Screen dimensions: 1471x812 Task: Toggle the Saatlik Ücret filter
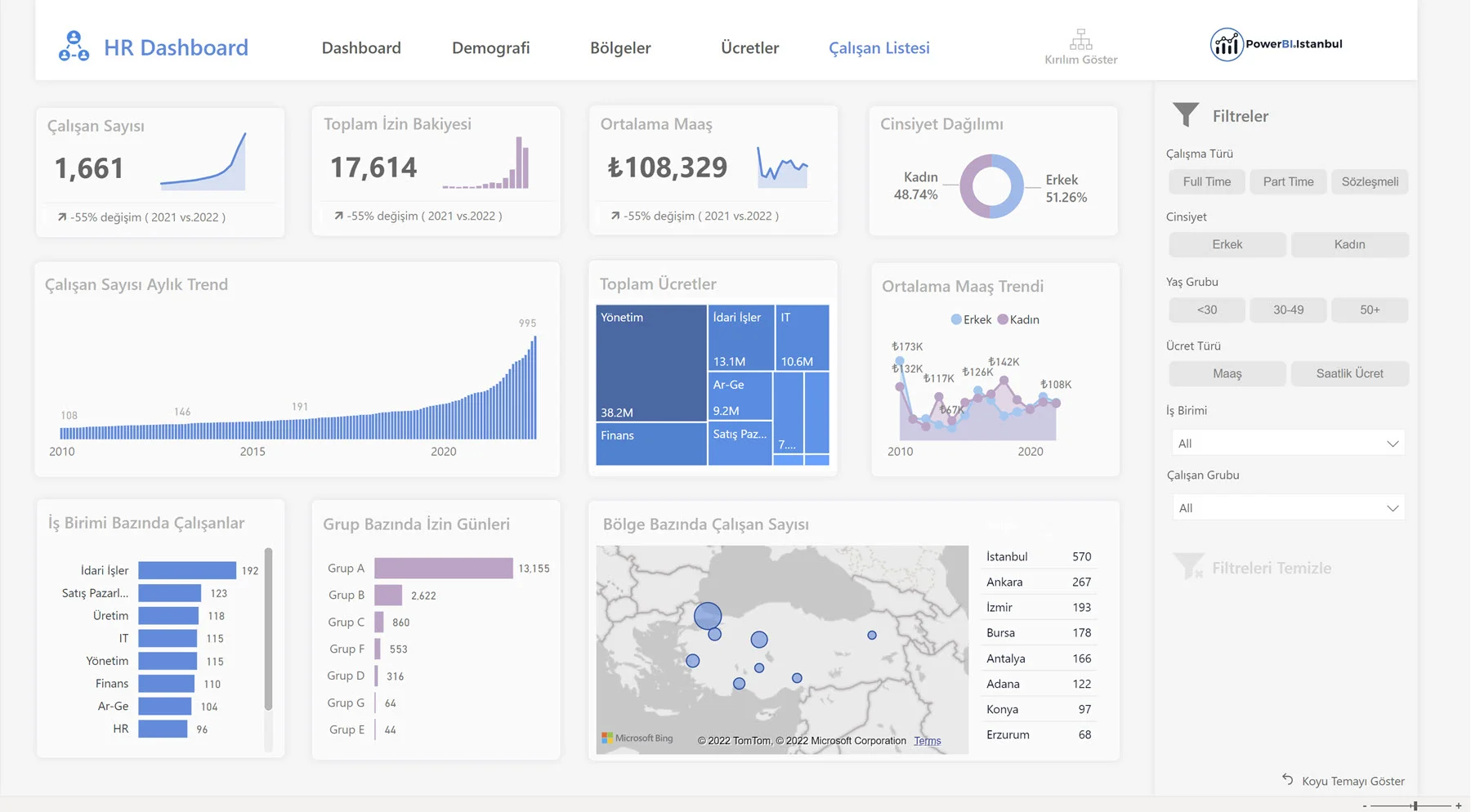coord(1349,373)
